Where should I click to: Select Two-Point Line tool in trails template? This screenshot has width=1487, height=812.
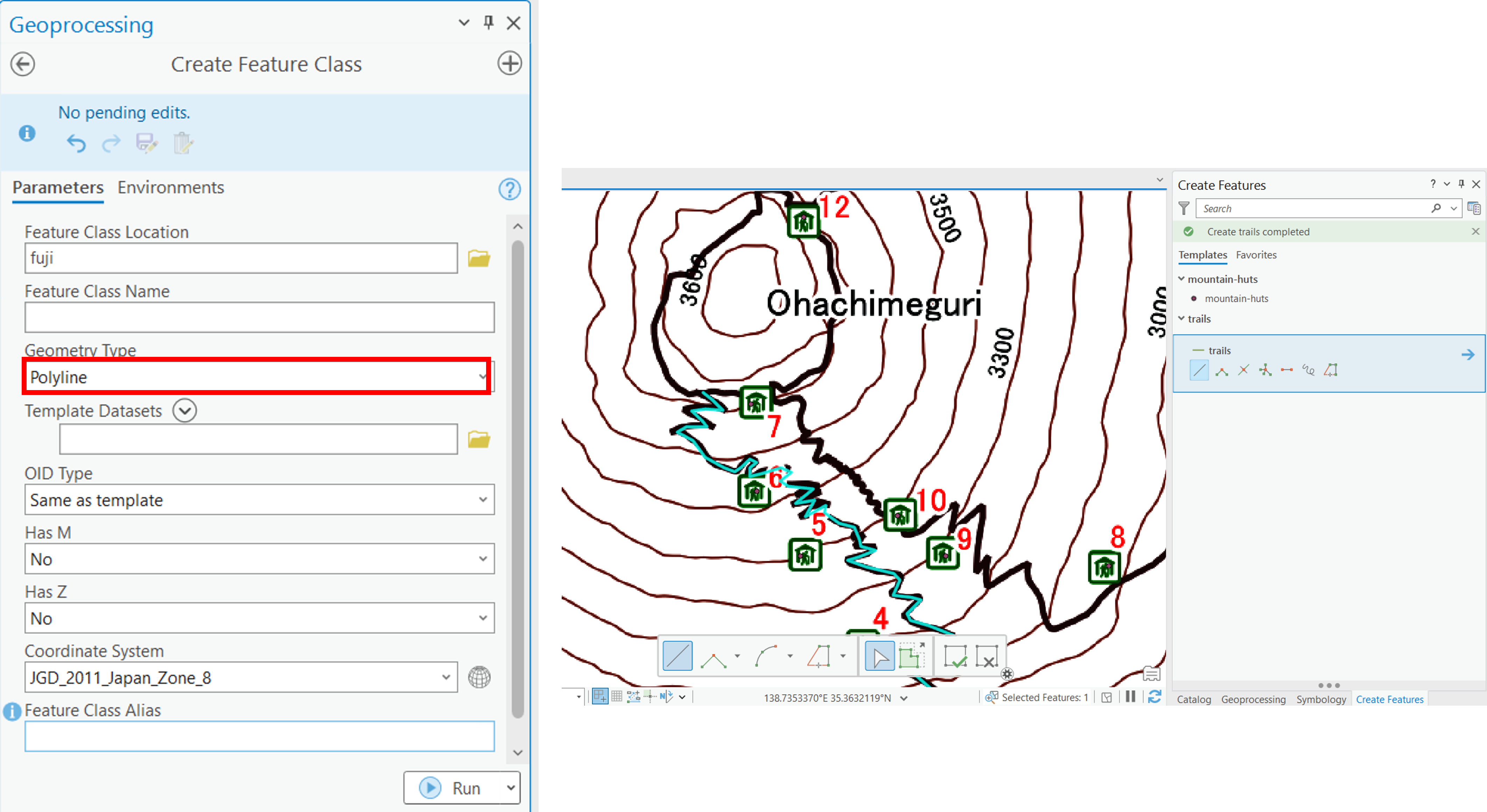click(x=1287, y=370)
